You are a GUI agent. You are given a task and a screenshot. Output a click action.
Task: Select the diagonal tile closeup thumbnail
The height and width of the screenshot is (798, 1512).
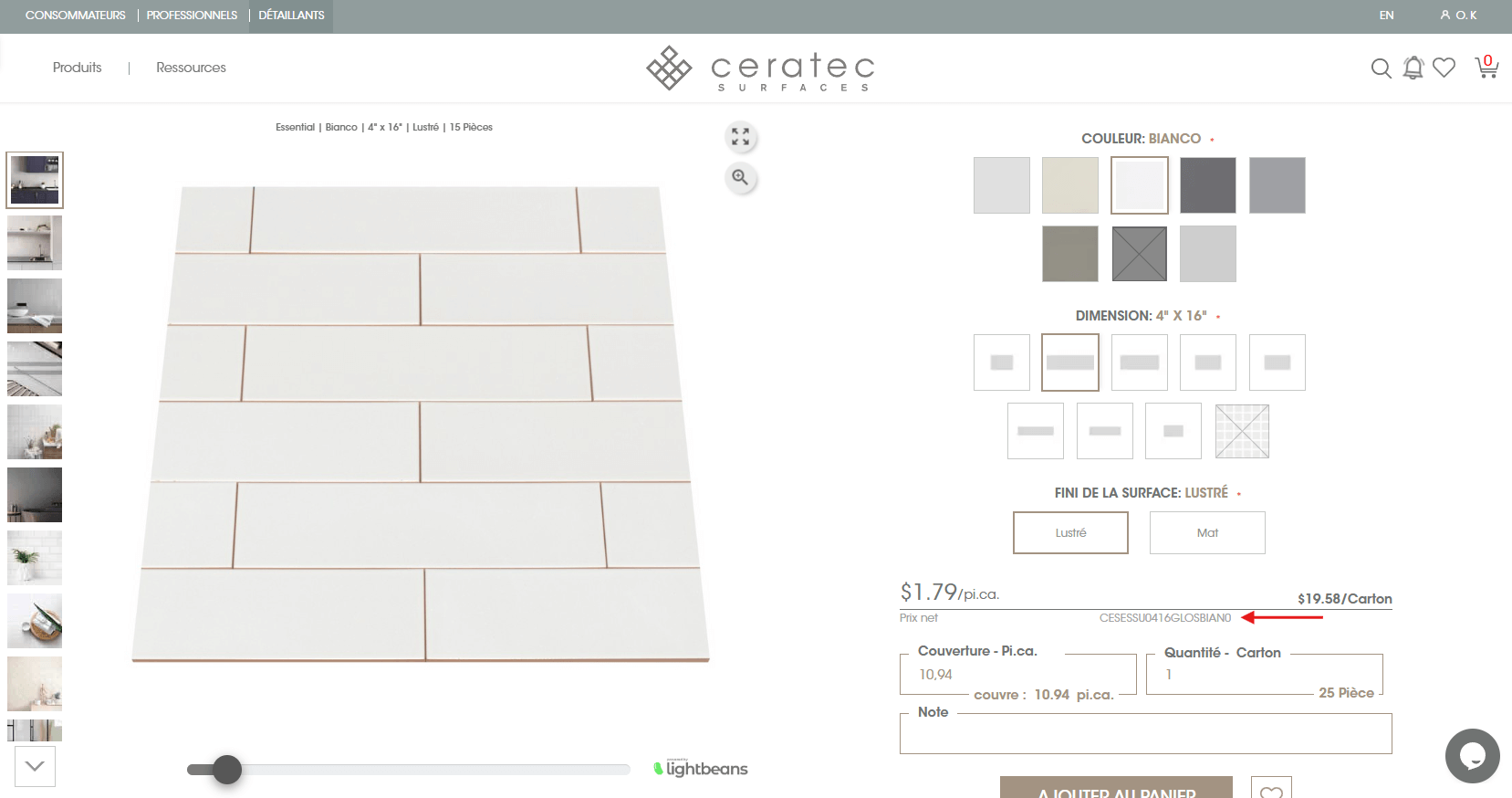pos(35,369)
